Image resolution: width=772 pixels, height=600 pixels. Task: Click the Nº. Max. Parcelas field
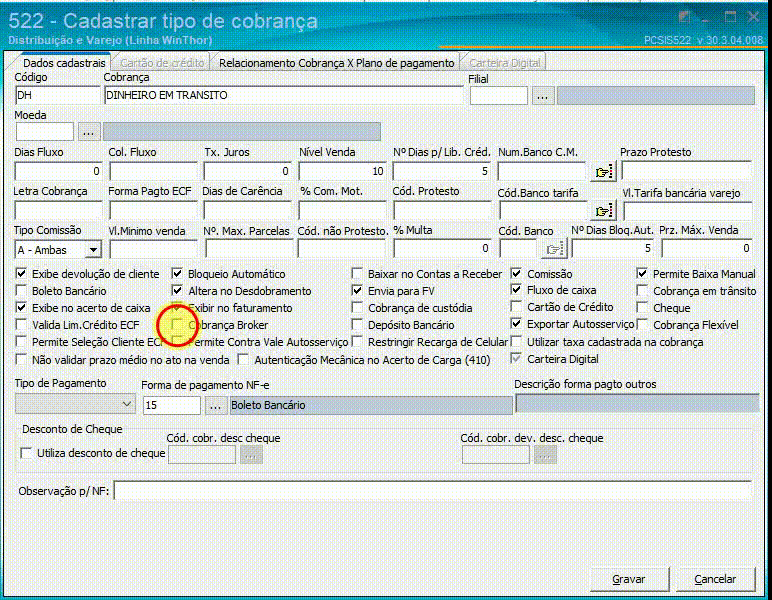coord(248,249)
